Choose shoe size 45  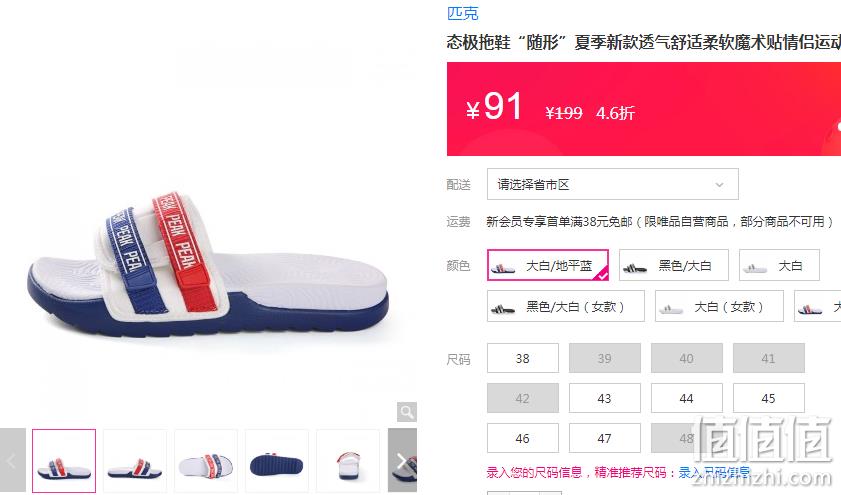(769, 398)
